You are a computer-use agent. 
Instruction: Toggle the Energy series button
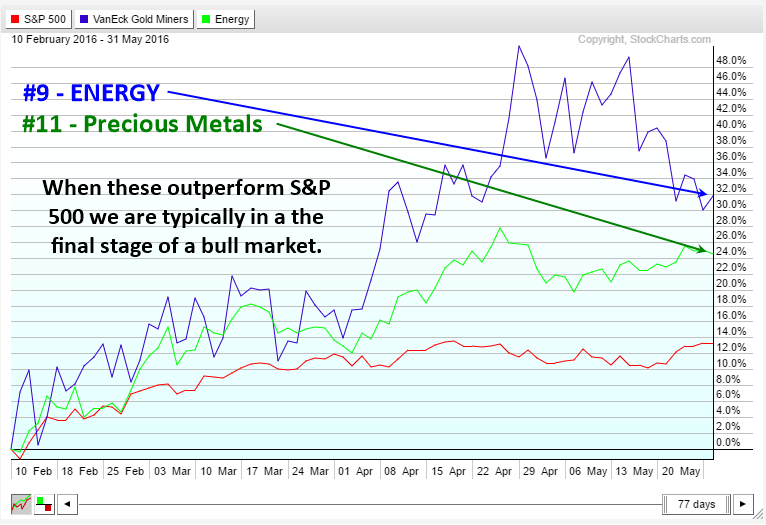pos(225,18)
